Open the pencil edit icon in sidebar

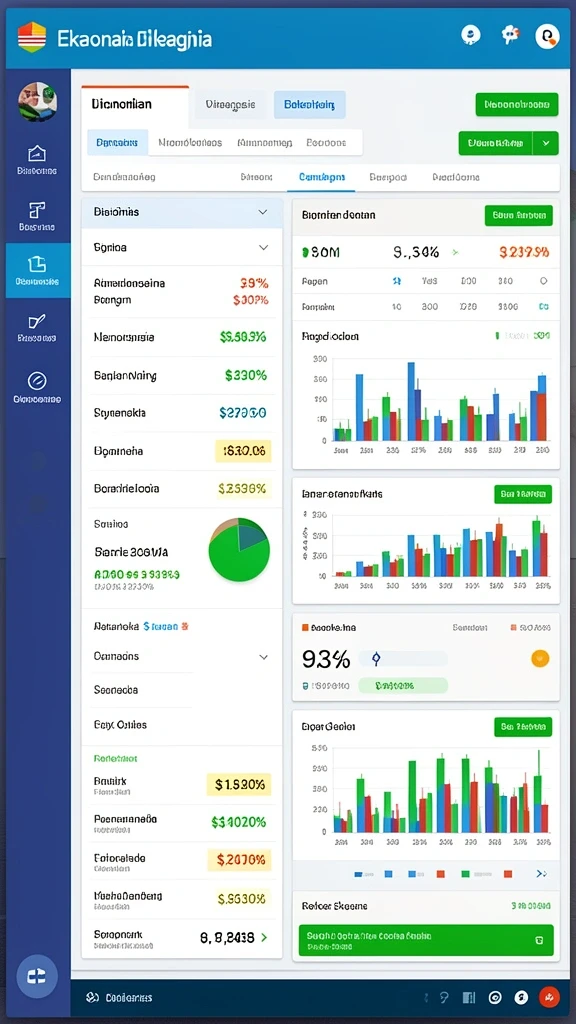(37, 321)
